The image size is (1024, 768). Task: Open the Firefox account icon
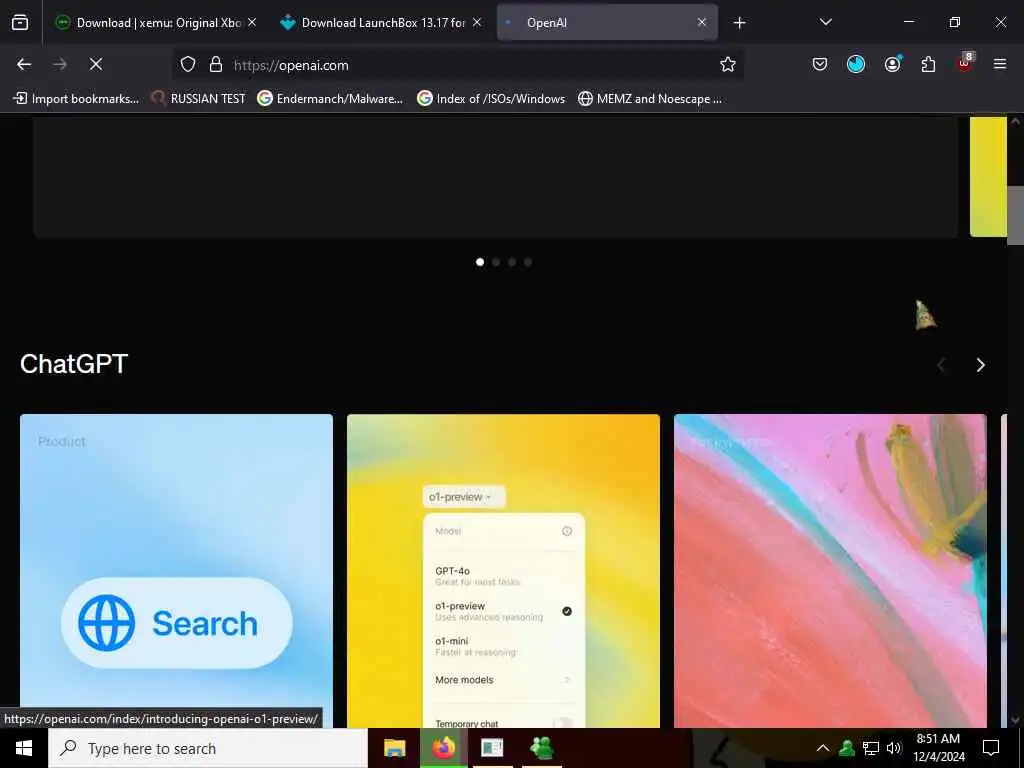click(893, 64)
